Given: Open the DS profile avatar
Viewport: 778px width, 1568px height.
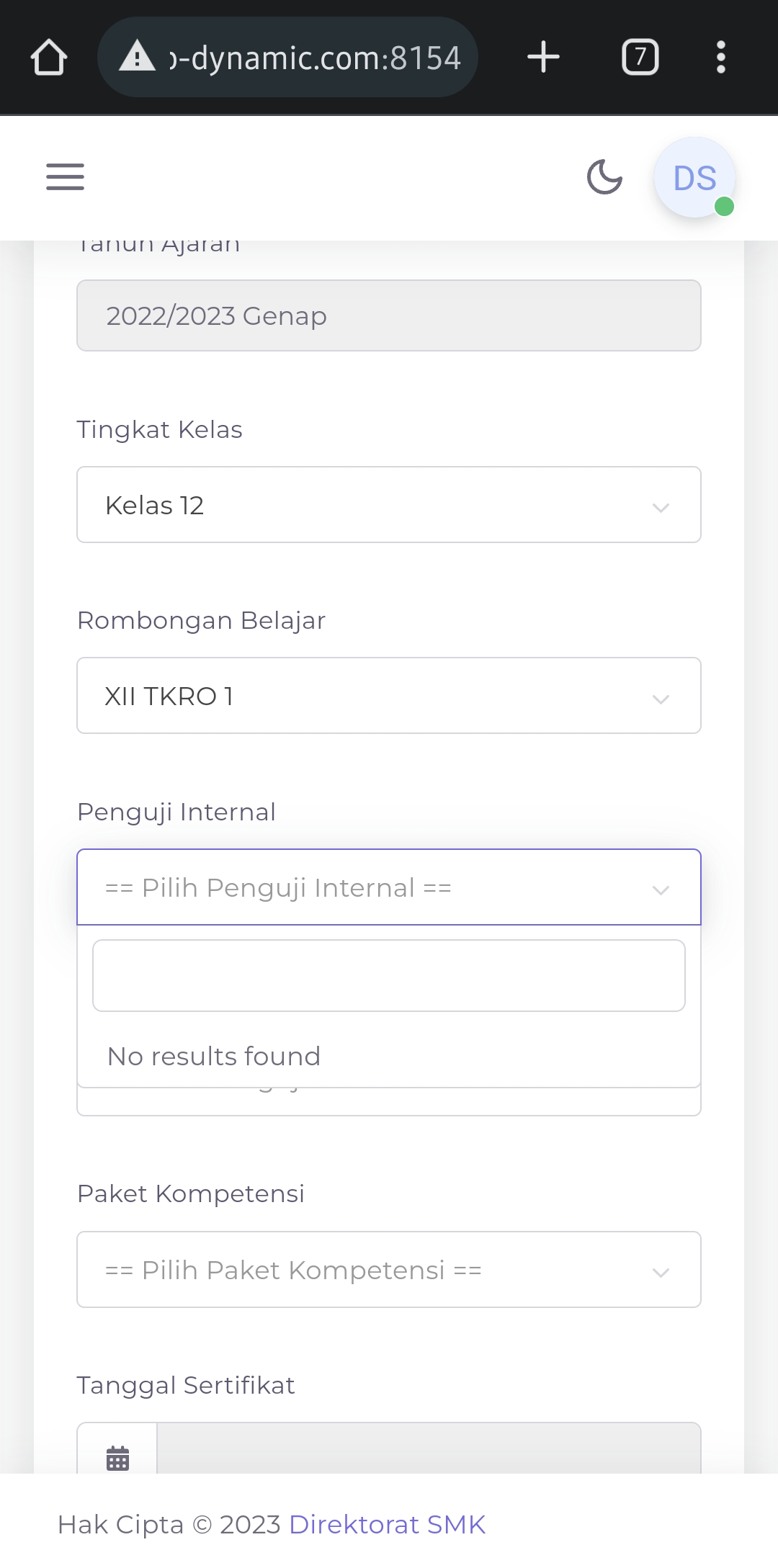Looking at the screenshot, I should click(692, 177).
